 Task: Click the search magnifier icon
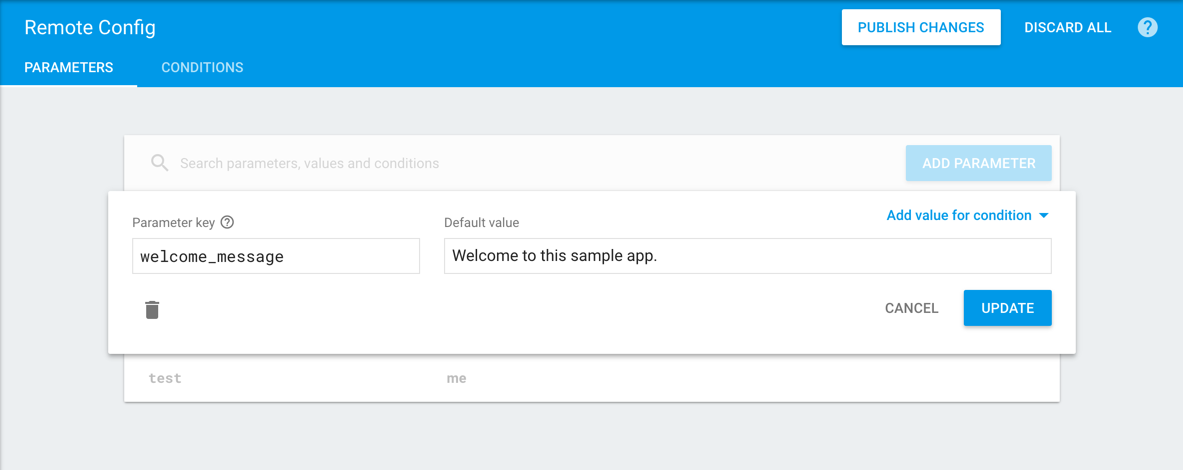(x=159, y=163)
